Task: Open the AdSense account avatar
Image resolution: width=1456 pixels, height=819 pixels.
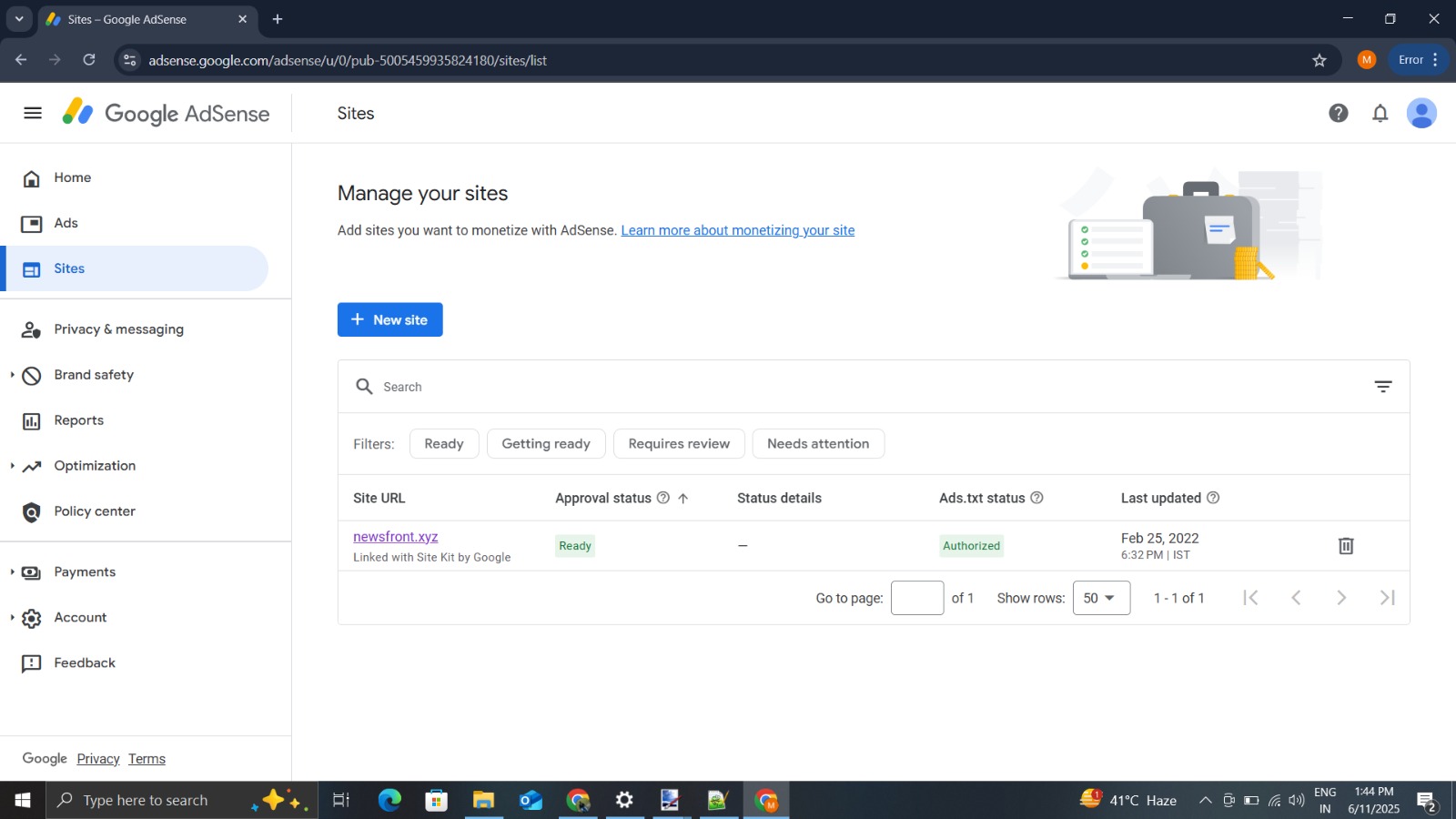Action: [x=1421, y=113]
